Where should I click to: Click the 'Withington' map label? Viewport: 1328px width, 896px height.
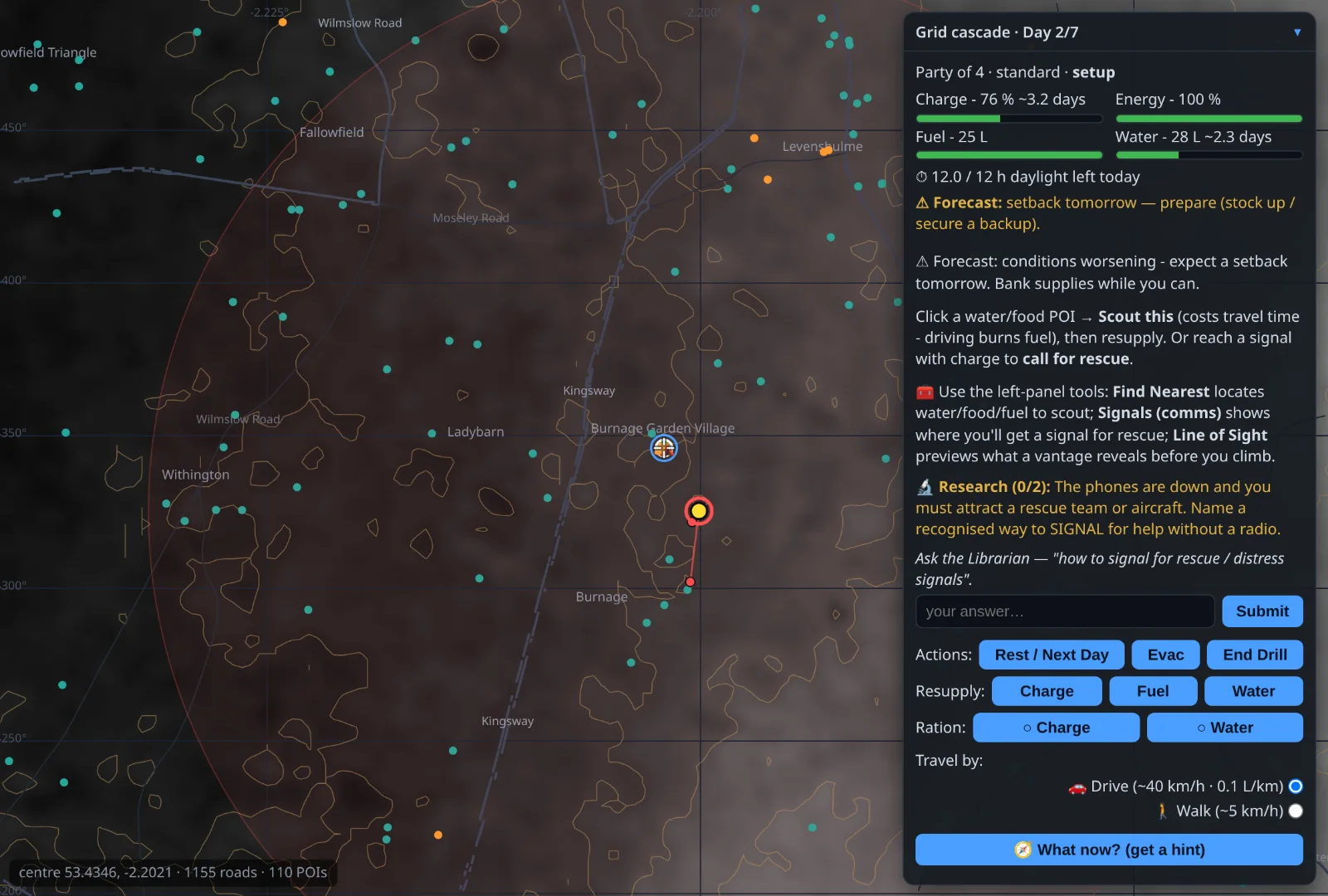(195, 475)
